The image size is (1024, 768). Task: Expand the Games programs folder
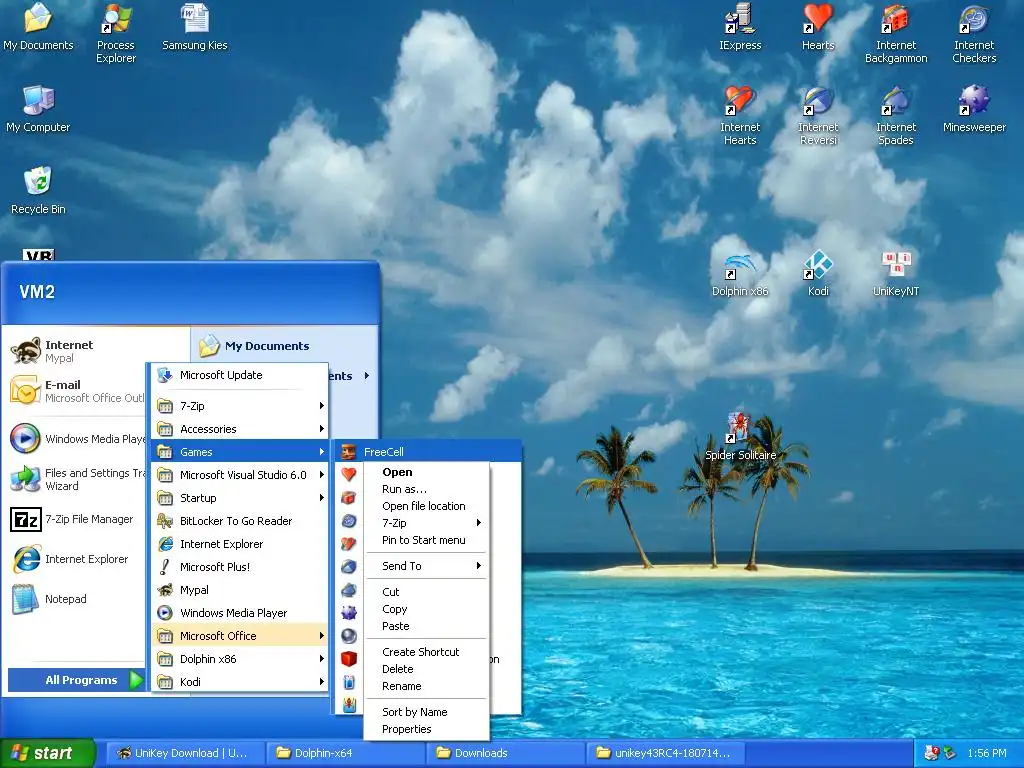[x=240, y=452]
